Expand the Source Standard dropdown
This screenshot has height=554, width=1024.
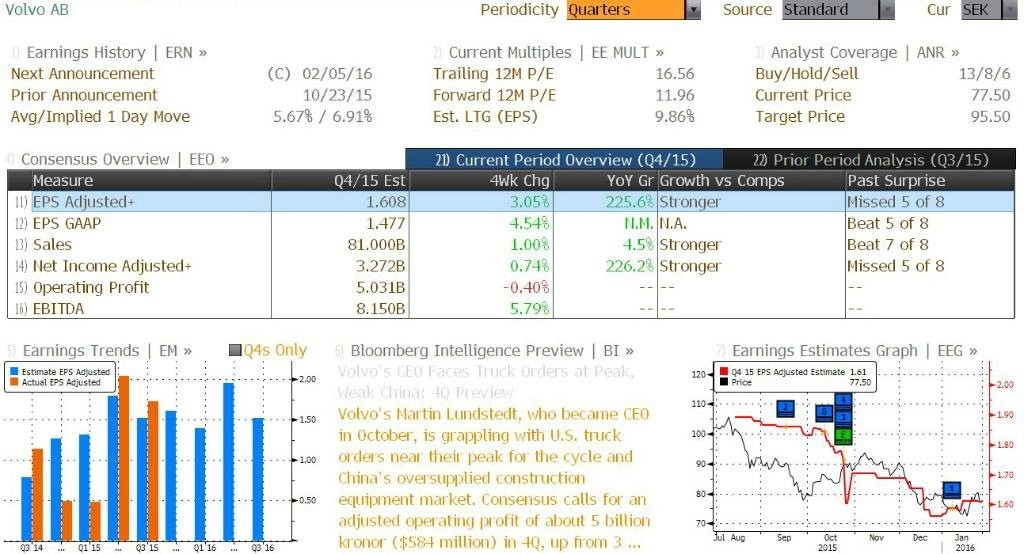click(886, 10)
